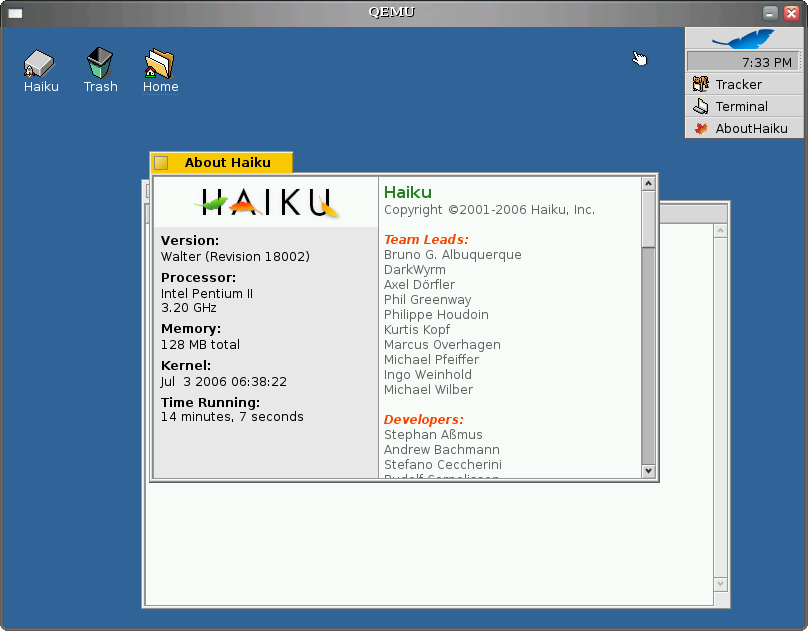The width and height of the screenshot is (808, 631).
Task: Click up arrow of About Haiku scrollbar
Action: 648,183
